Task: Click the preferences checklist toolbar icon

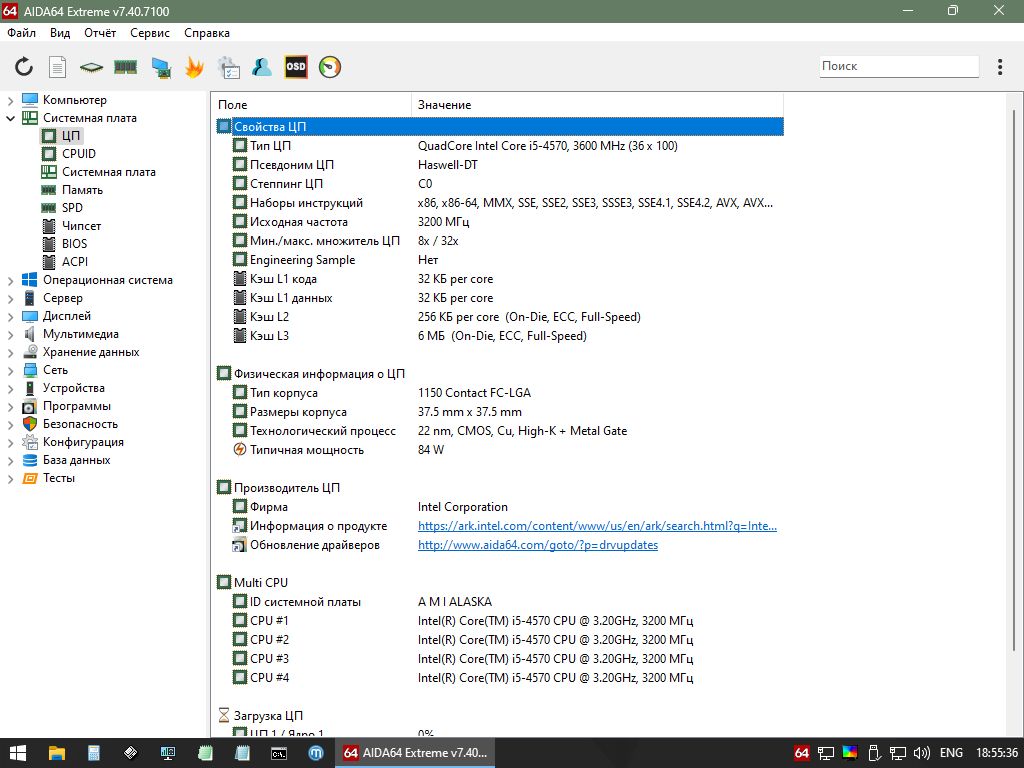Action: point(229,67)
